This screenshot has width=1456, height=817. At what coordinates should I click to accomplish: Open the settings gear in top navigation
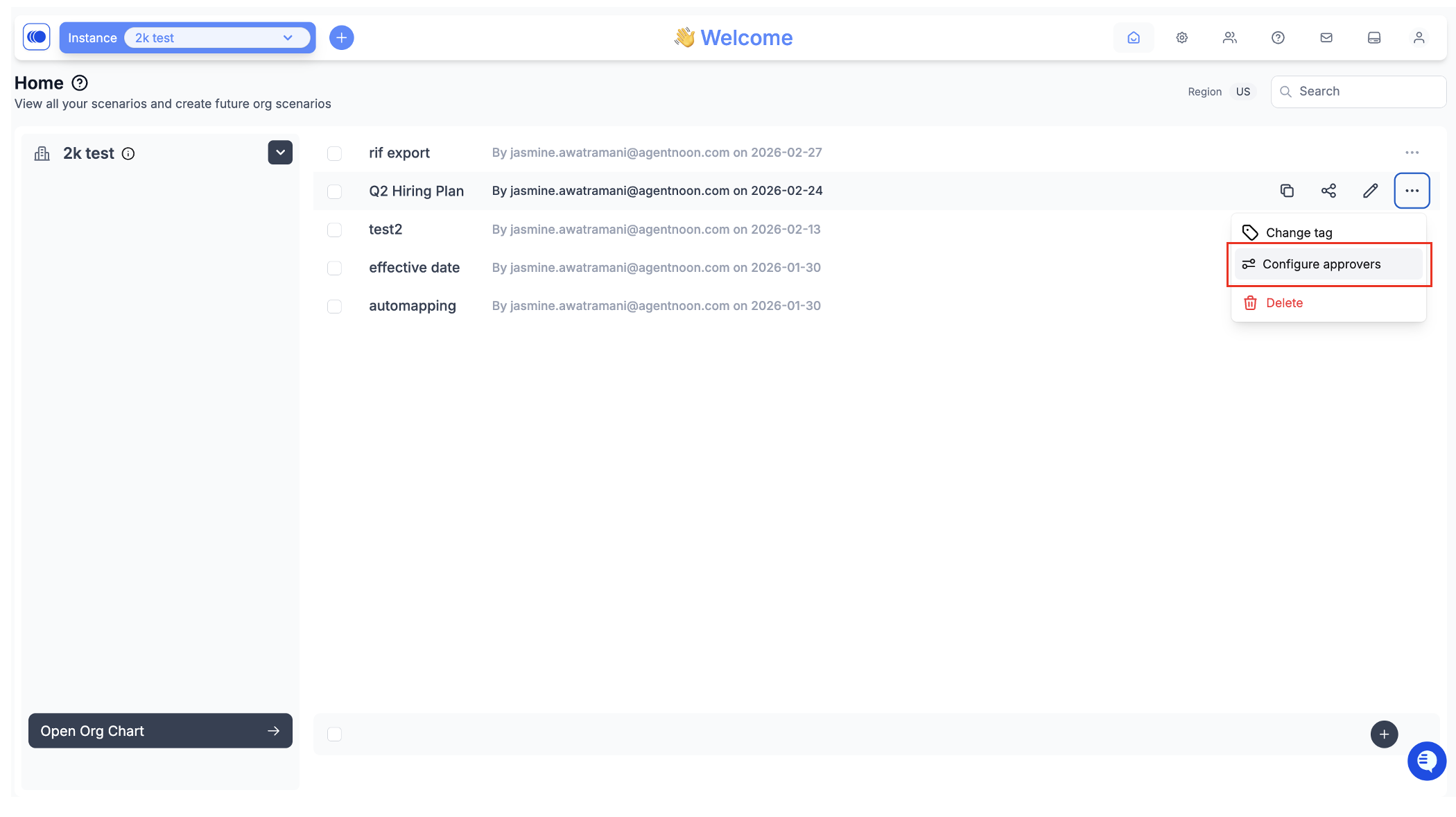[1182, 37]
